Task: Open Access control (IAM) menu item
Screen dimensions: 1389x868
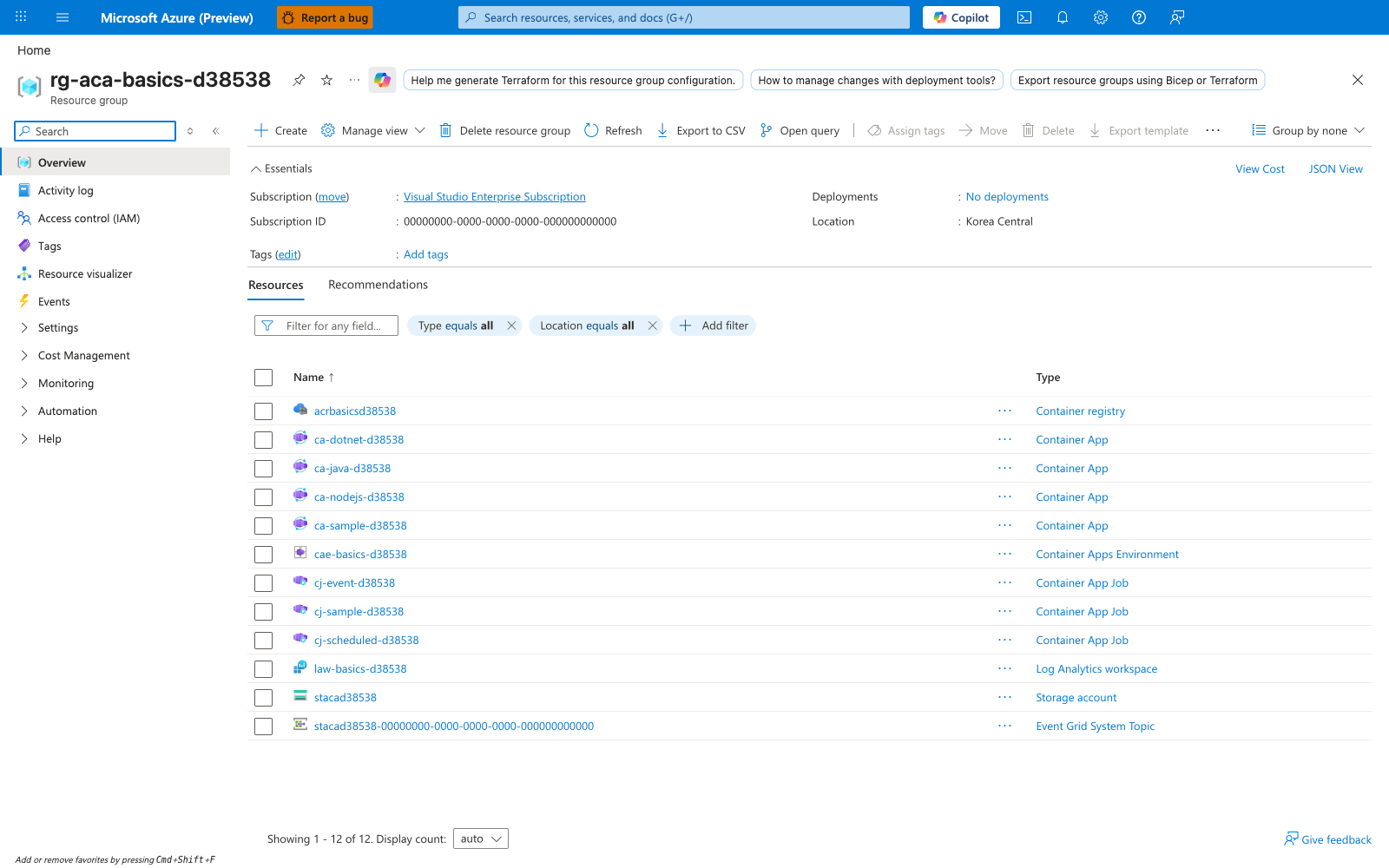Action: [89, 218]
